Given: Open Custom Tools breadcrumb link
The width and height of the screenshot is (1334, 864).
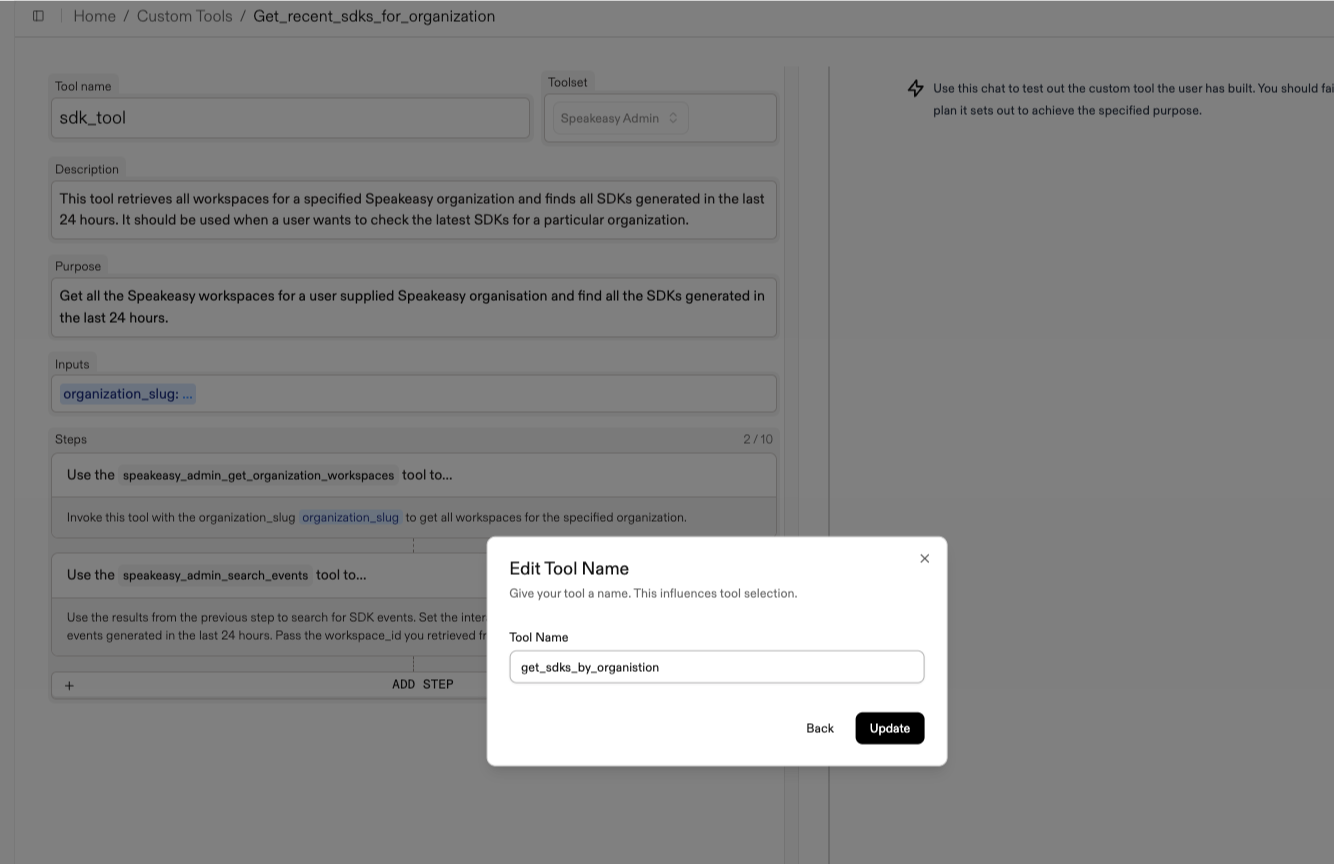Looking at the screenshot, I should coord(184,16).
